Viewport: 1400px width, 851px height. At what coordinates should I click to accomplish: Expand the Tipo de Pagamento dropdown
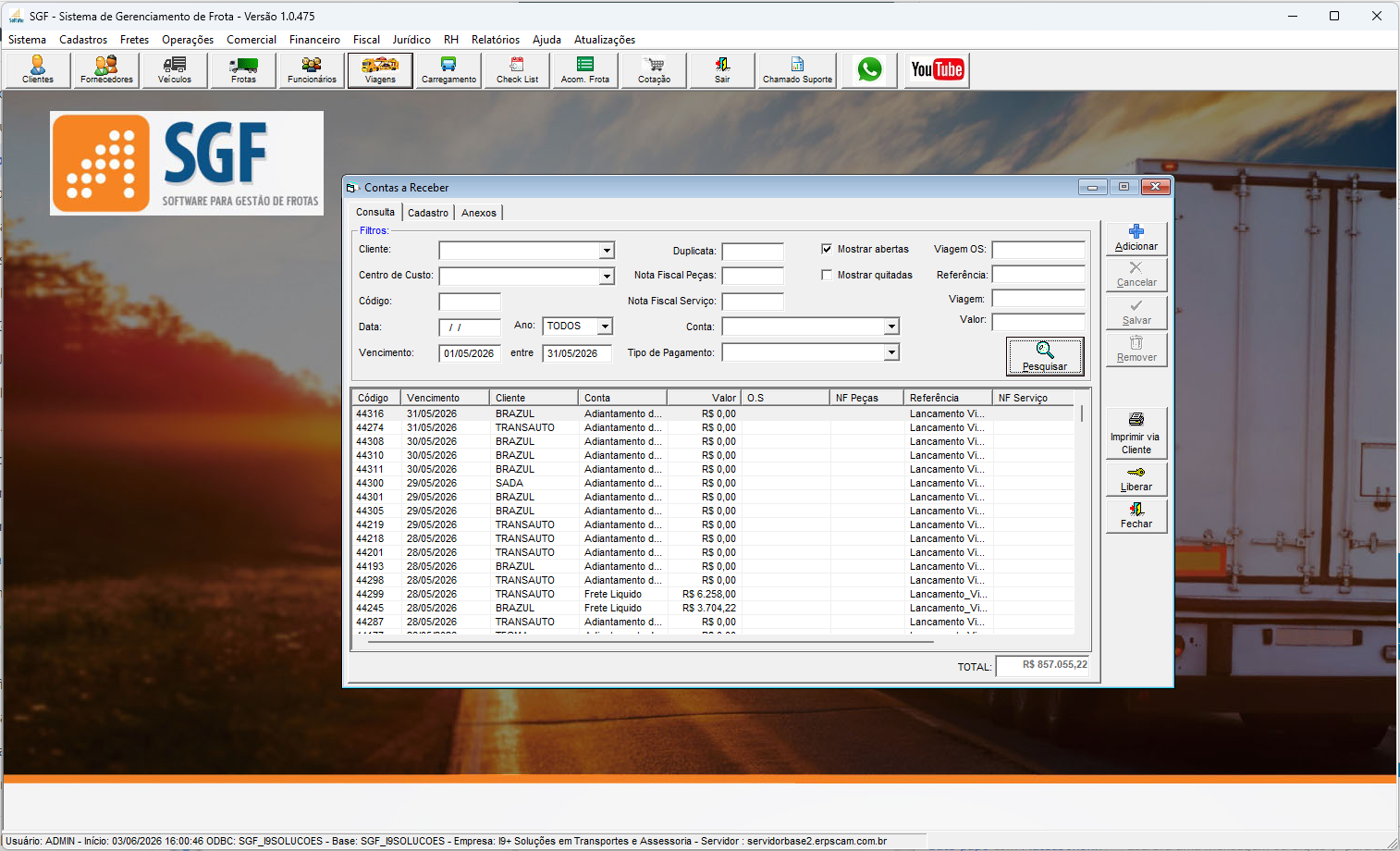tap(891, 352)
